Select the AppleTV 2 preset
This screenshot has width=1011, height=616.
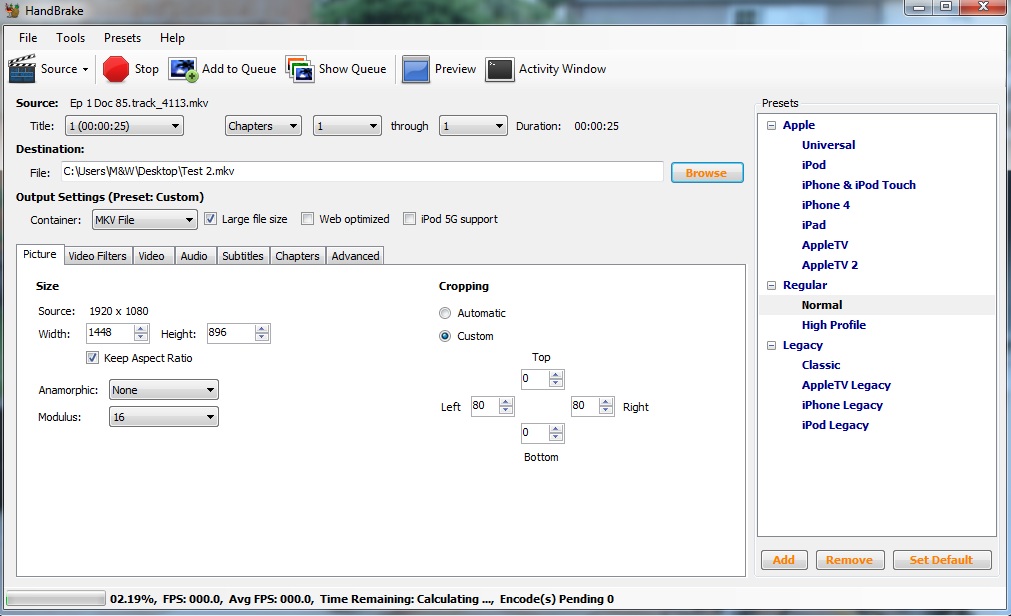coord(830,265)
